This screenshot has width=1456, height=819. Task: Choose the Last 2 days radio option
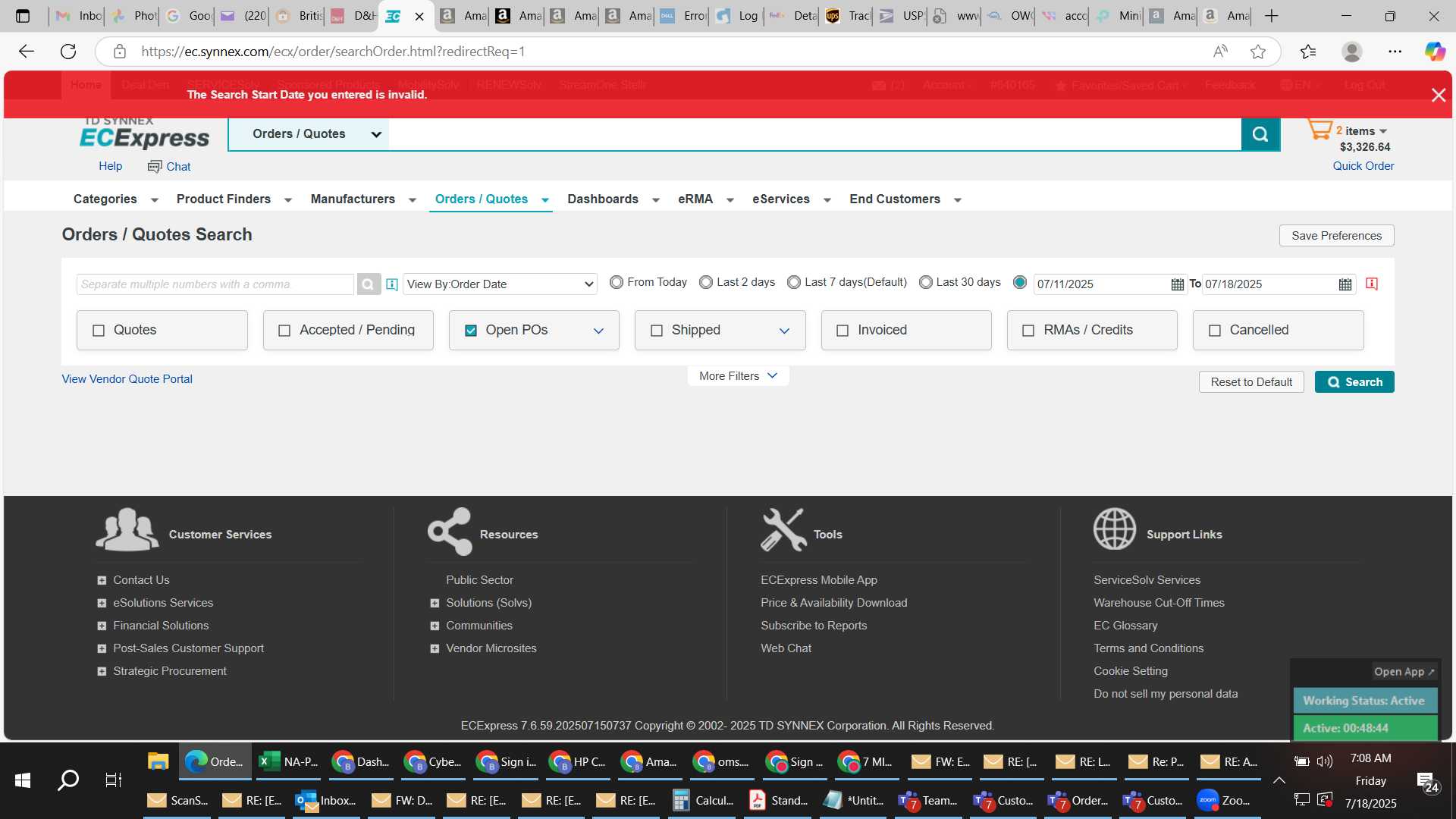click(706, 282)
